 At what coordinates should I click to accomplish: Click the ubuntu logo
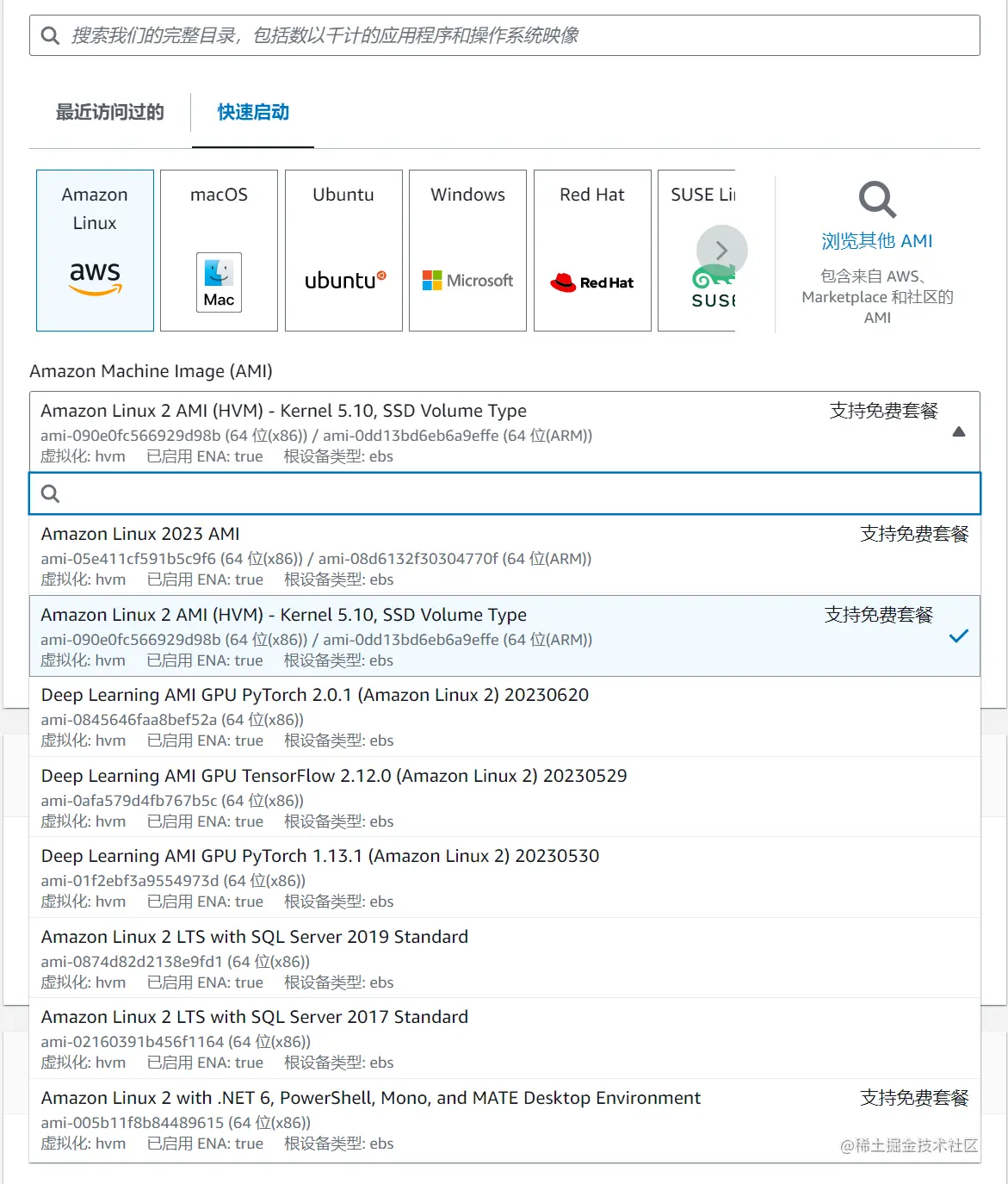pos(345,280)
